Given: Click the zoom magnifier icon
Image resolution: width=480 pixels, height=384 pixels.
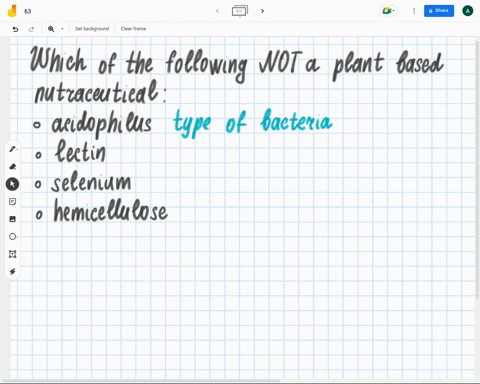Looking at the screenshot, I should click(51, 29).
